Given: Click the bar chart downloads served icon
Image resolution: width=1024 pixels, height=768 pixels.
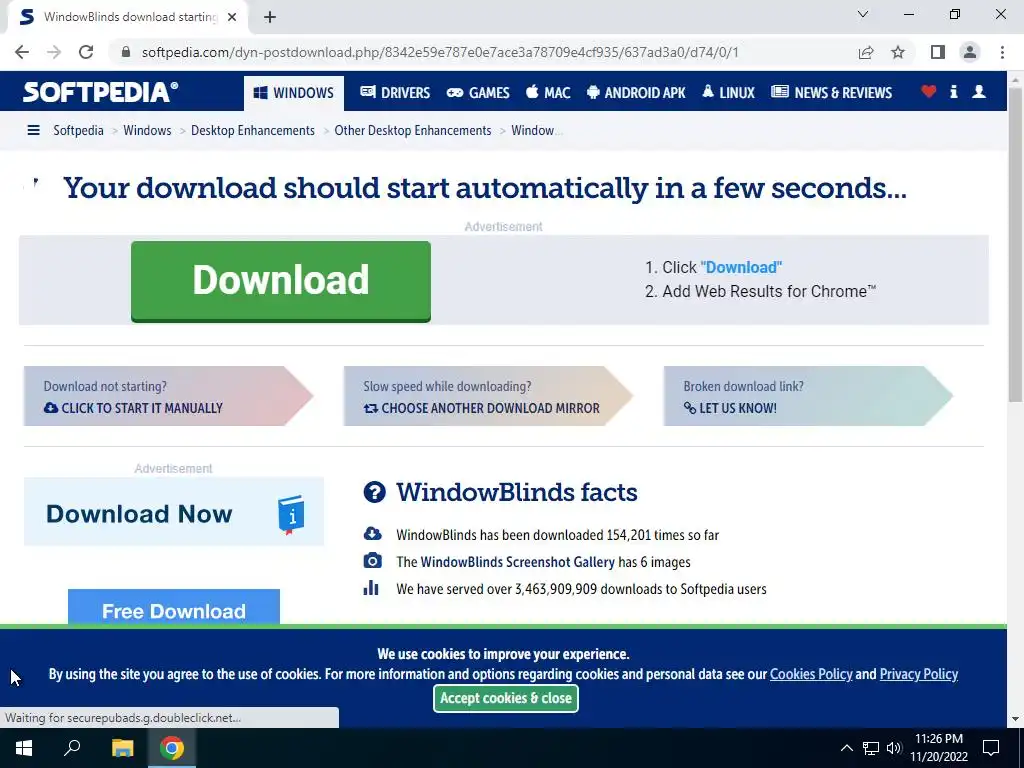Looking at the screenshot, I should (371, 588).
